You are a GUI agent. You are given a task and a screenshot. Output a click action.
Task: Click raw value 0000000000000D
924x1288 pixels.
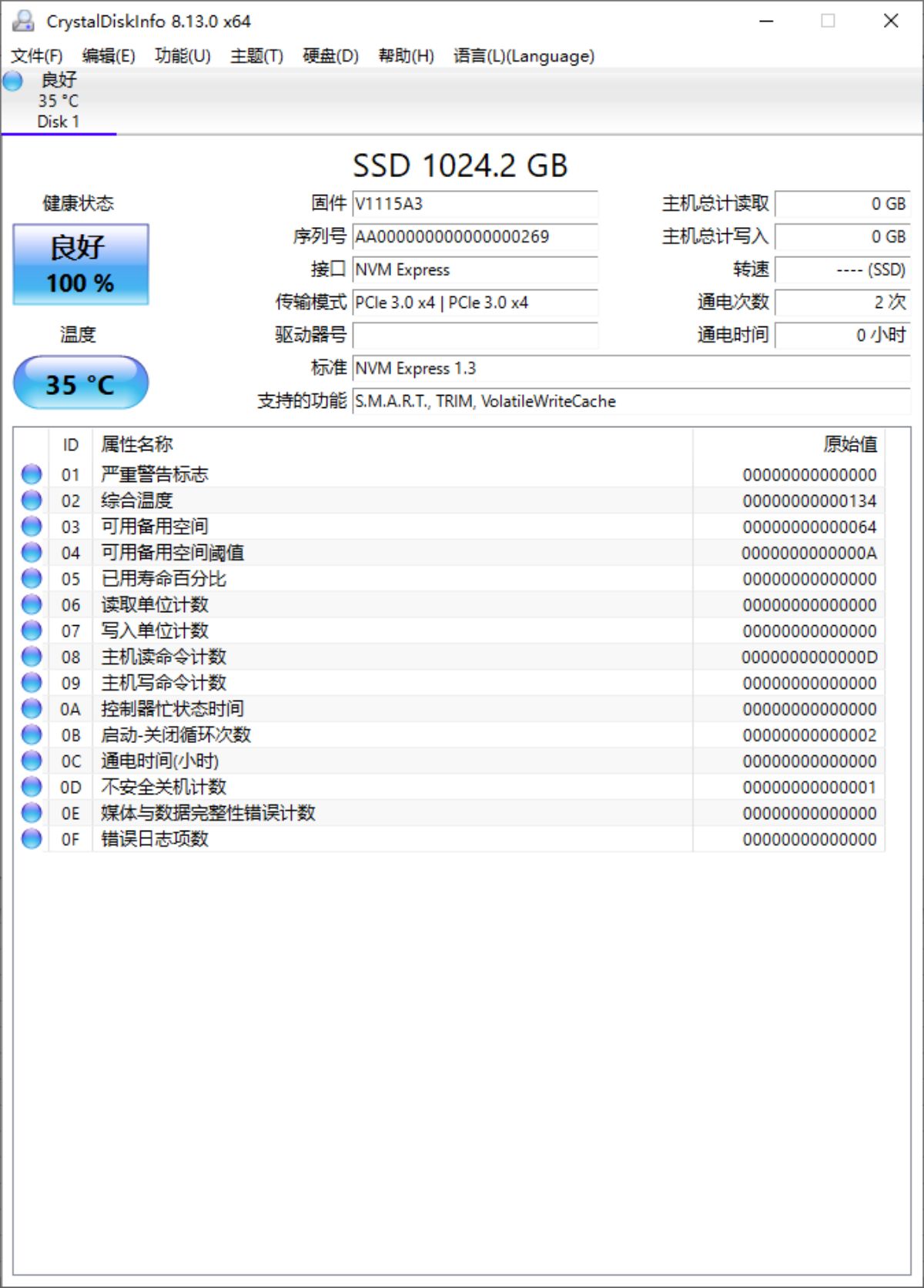coord(809,657)
